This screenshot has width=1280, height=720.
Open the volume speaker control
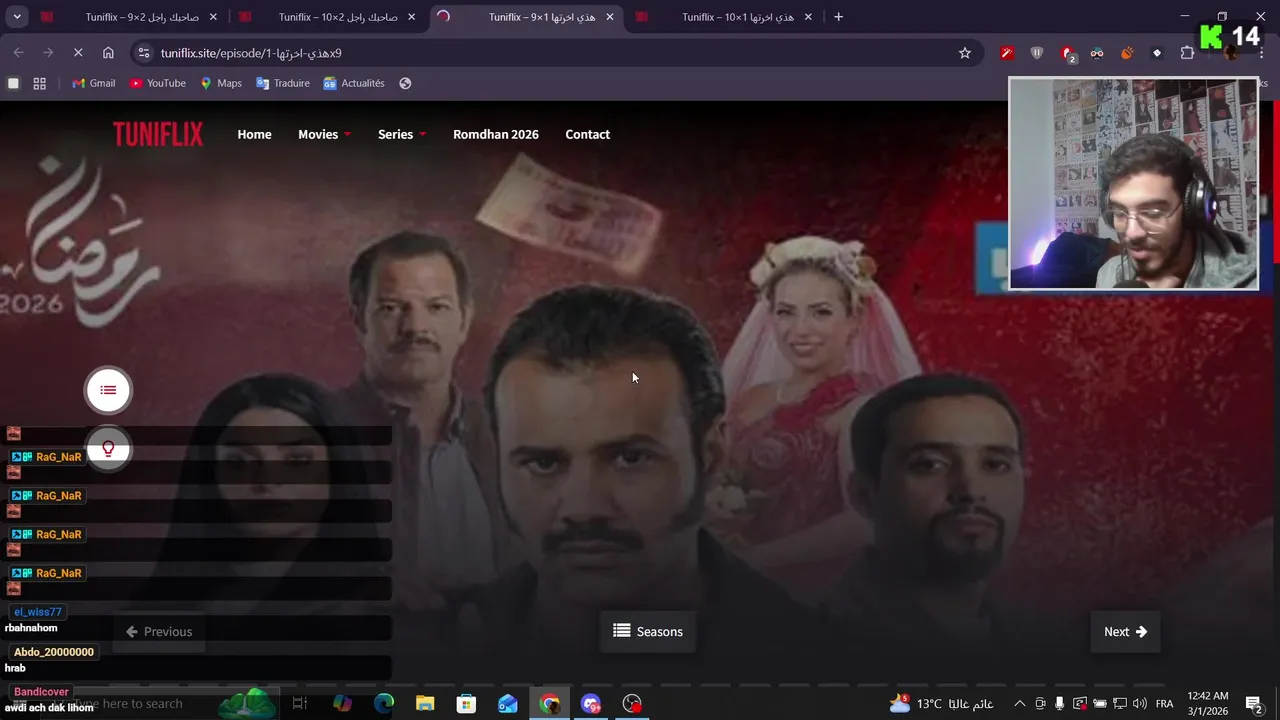tap(1139, 704)
